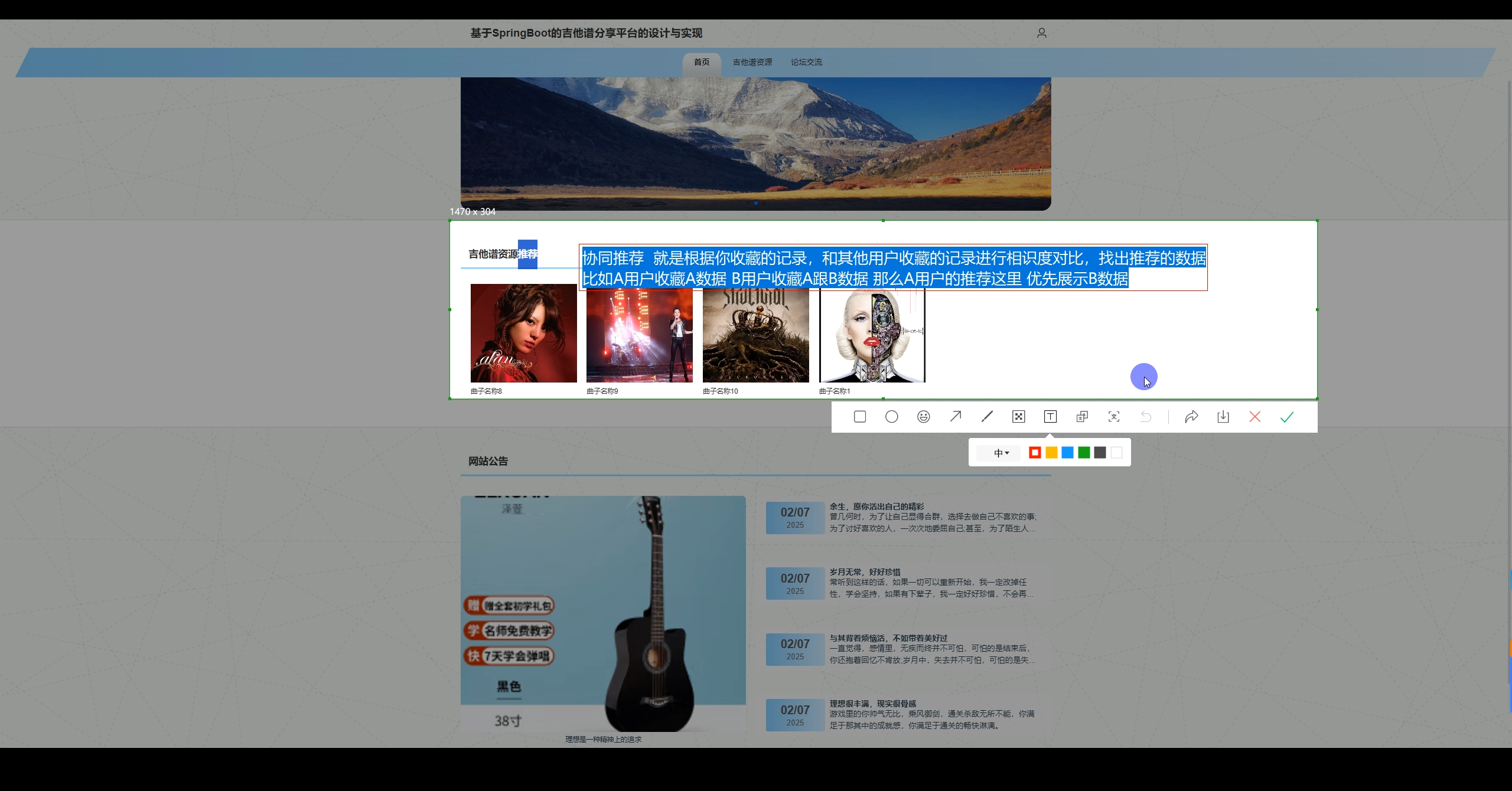Save screenshot with download icon
Screen dimensions: 1512x791
tap(1223, 417)
